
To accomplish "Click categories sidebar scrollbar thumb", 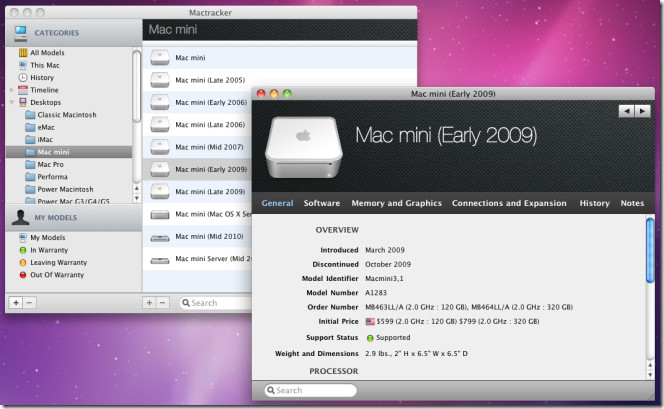I will [x=136, y=86].
